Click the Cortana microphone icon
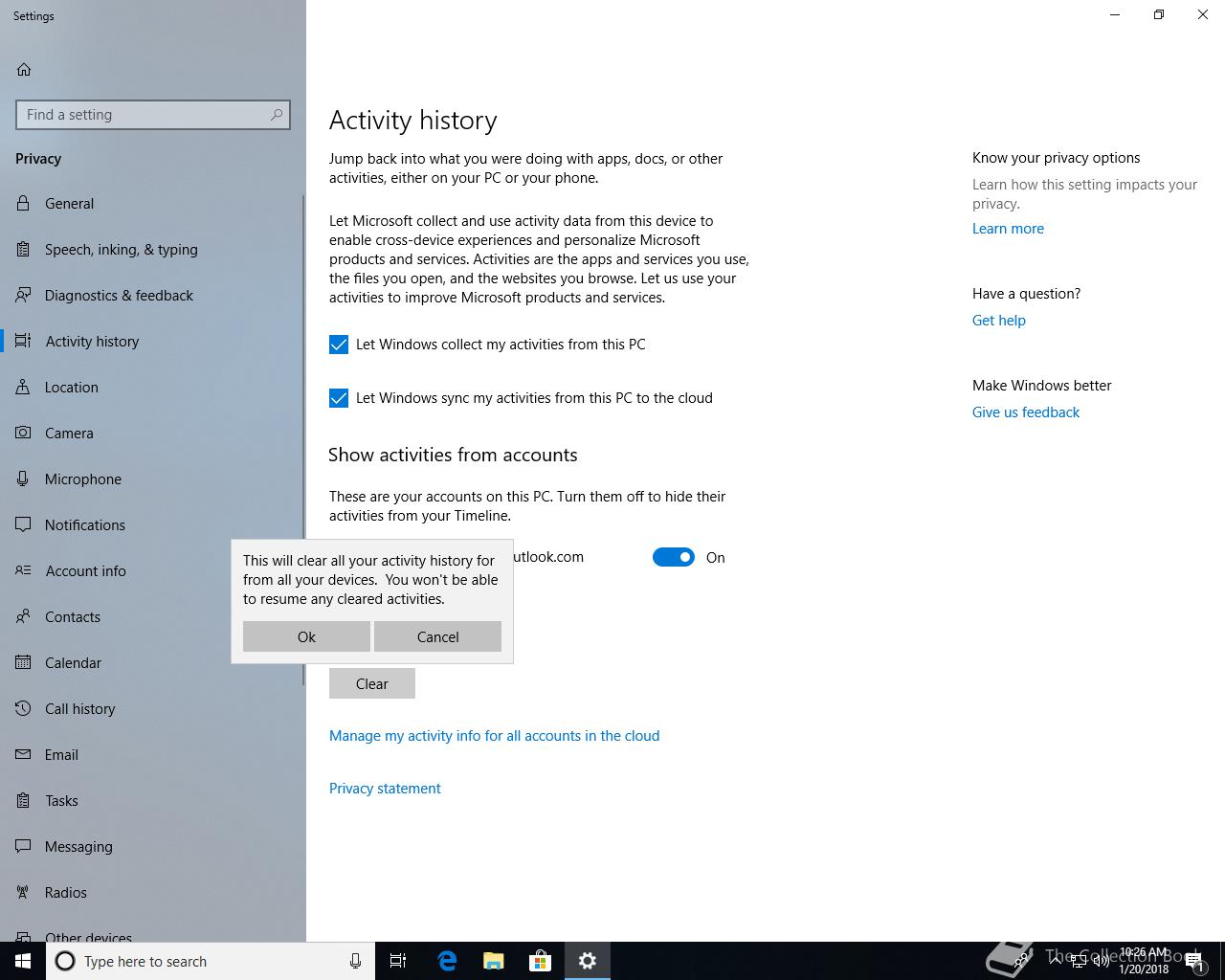Image resolution: width=1225 pixels, height=980 pixels. (355, 961)
